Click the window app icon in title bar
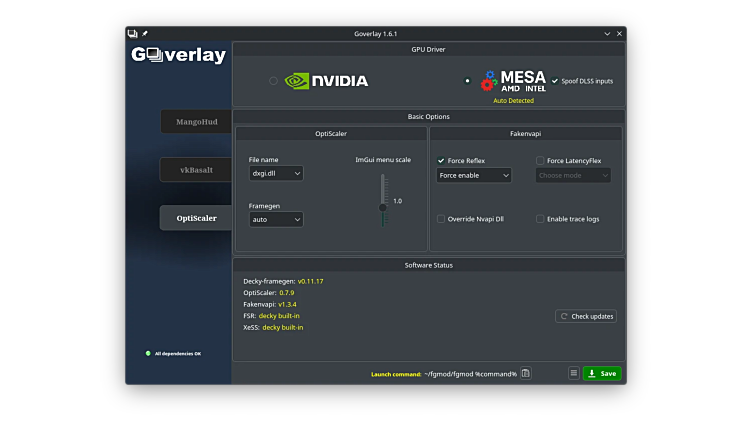Viewport: 752px width, 423px height. (133, 34)
